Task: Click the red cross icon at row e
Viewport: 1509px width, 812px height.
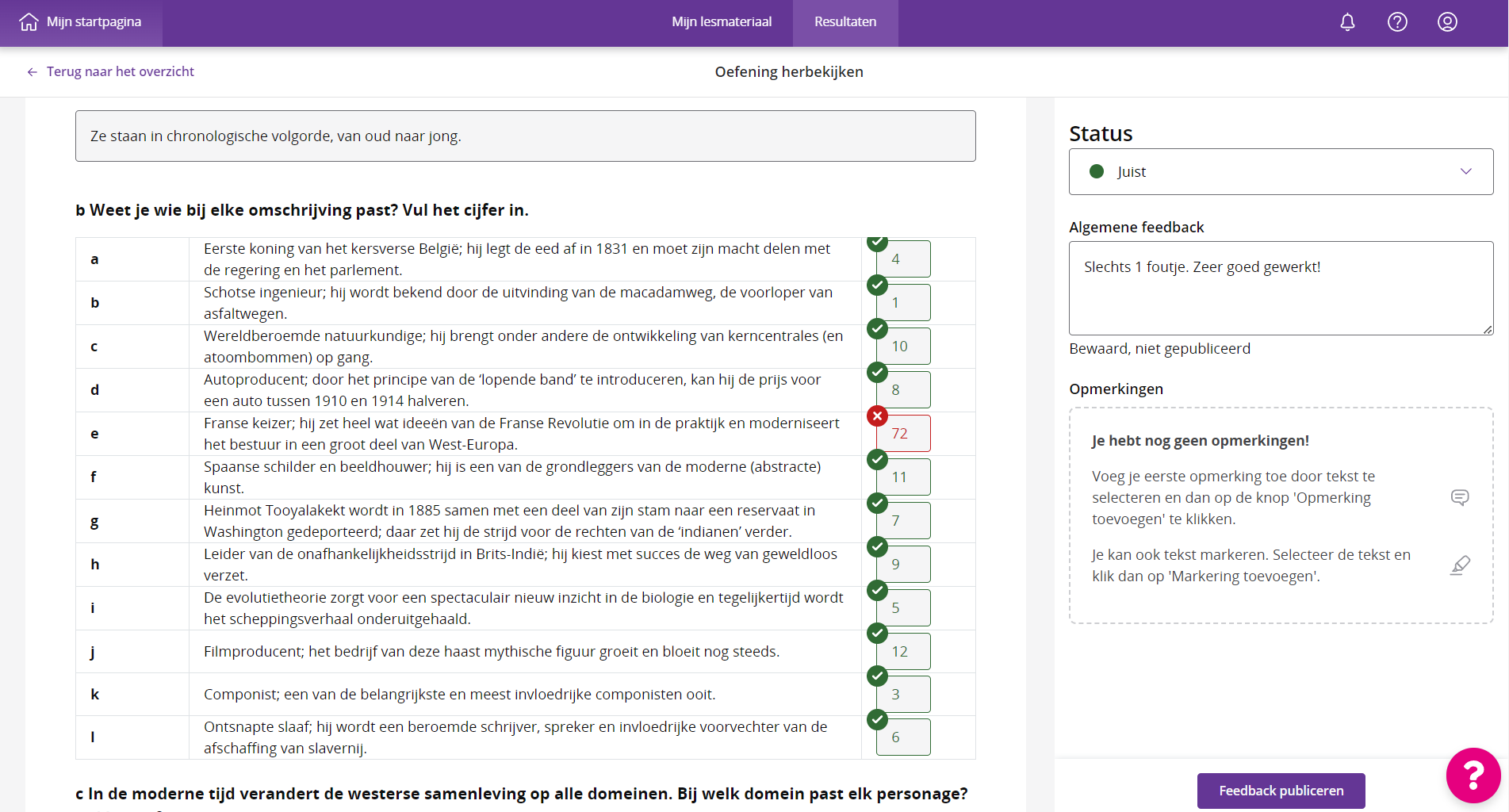Action: pyautogui.click(x=877, y=416)
